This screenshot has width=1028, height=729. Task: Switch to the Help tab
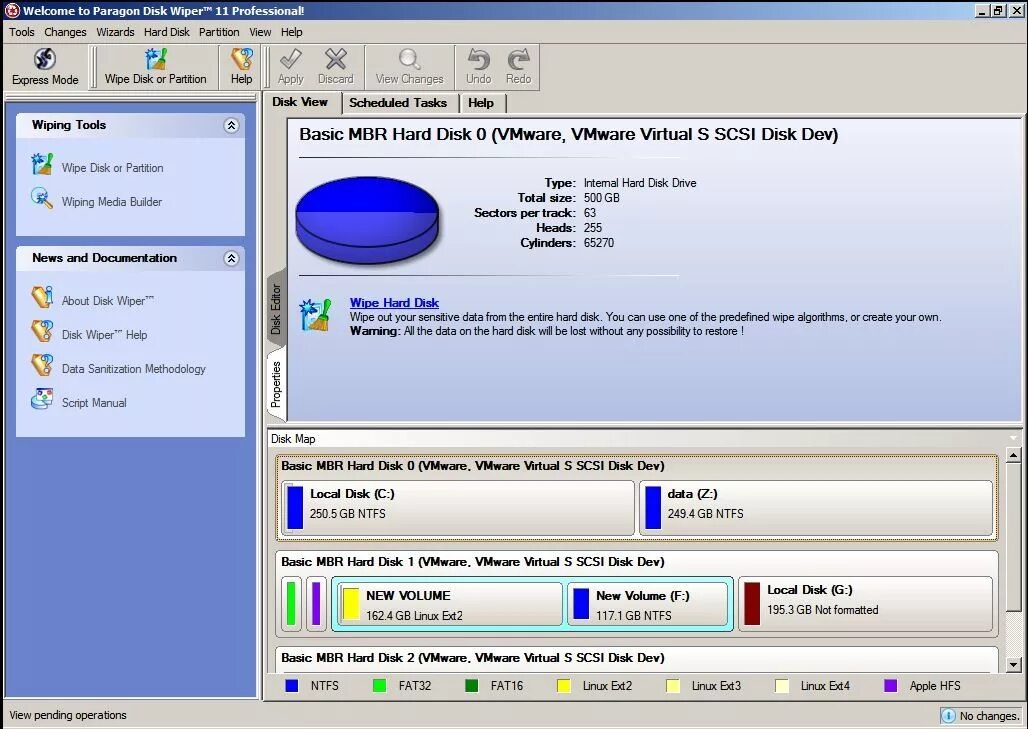481,103
